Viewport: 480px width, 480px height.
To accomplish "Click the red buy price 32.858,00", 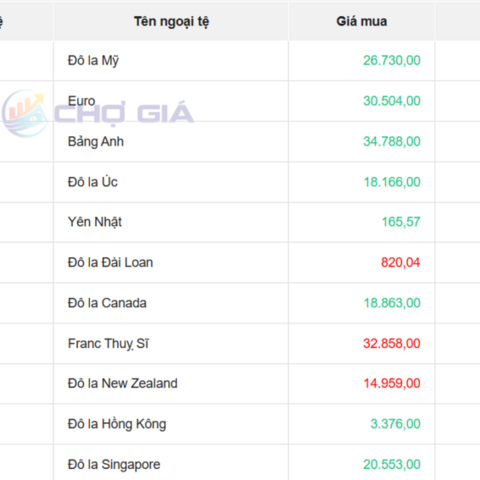I will [392, 344].
